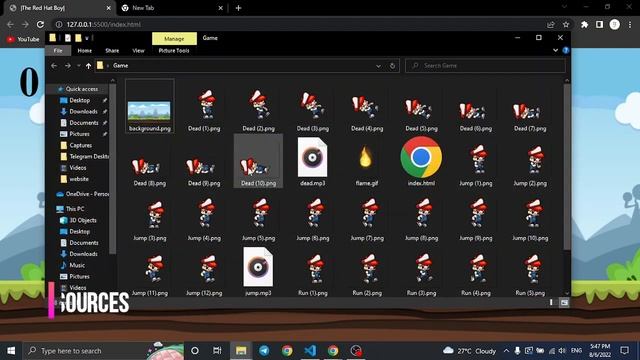Open Visual Studio Code from taskbar

tap(310, 351)
